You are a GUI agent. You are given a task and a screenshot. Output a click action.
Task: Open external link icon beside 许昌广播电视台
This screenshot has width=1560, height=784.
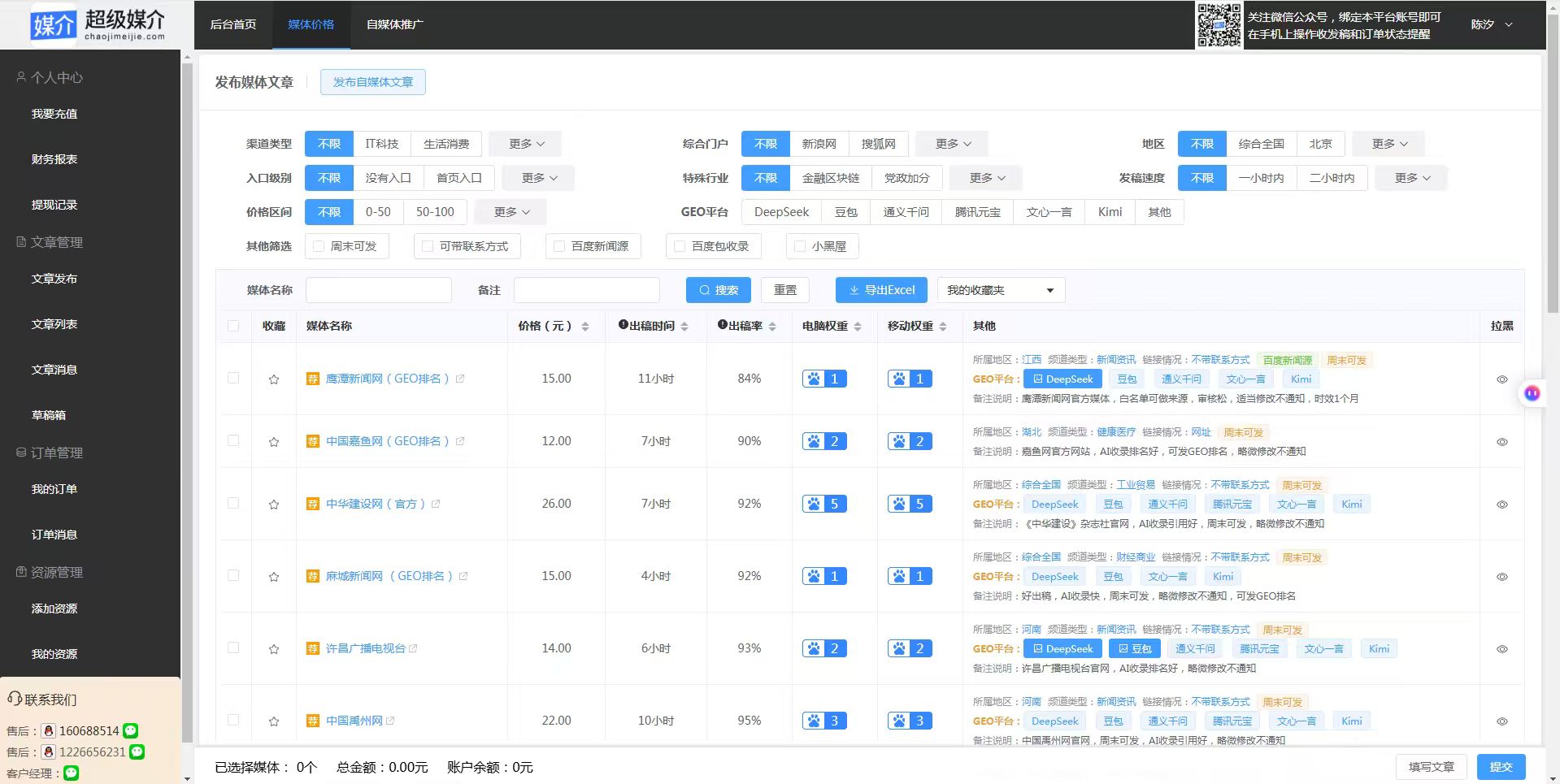pyautogui.click(x=413, y=648)
